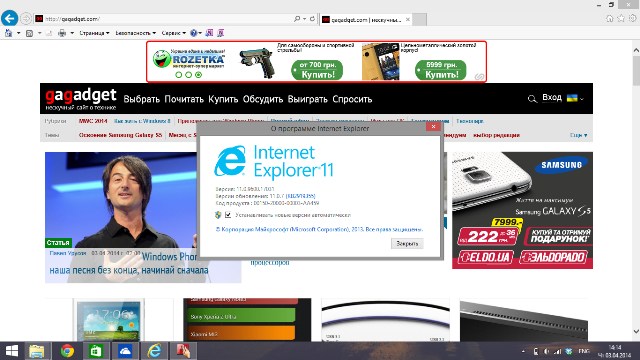Open the Tools gear icon
Viewport: 640px width, 360px height.
pyautogui.click(x=632, y=18)
